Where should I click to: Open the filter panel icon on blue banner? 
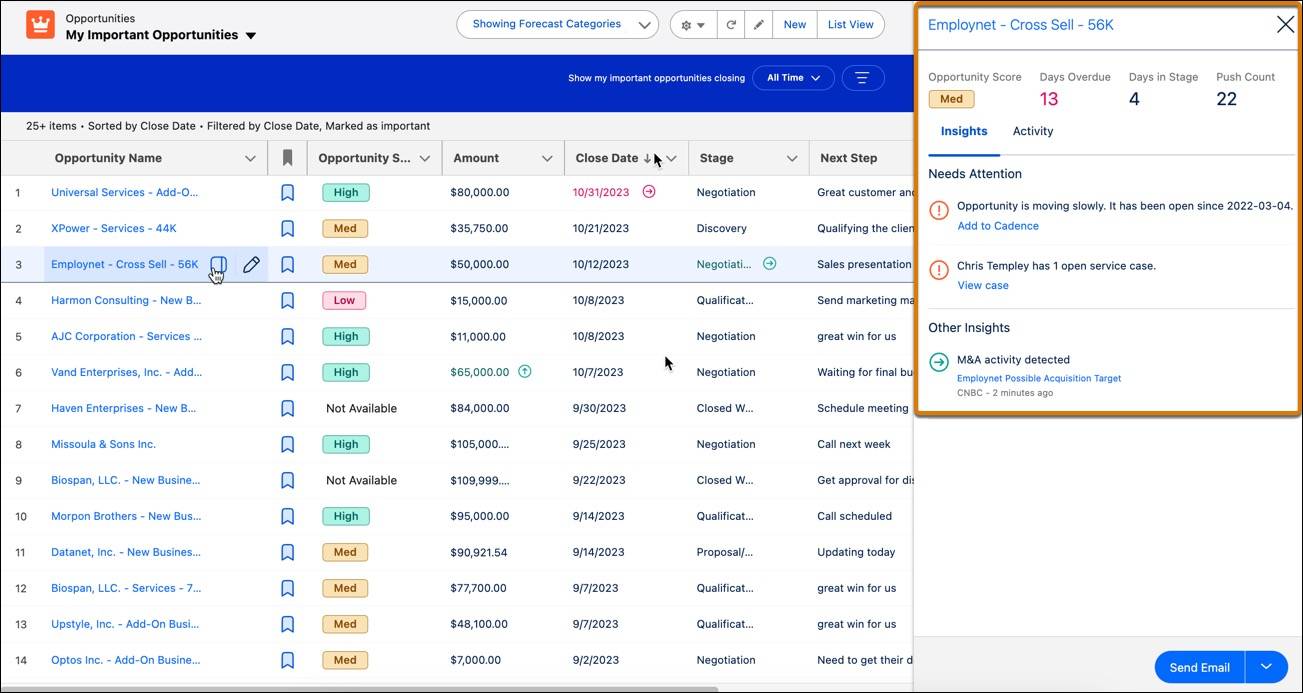[x=862, y=77]
